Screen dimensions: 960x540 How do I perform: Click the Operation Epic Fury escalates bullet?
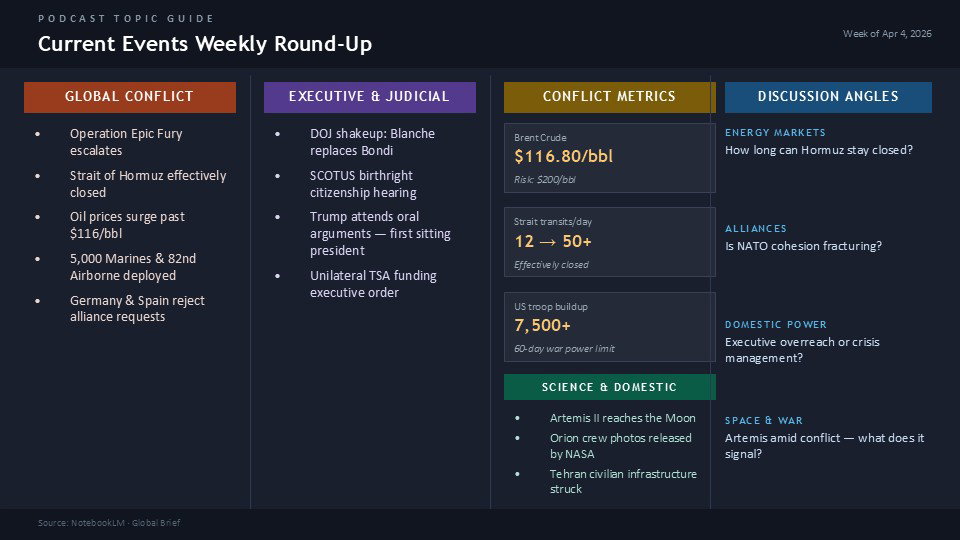coord(126,142)
